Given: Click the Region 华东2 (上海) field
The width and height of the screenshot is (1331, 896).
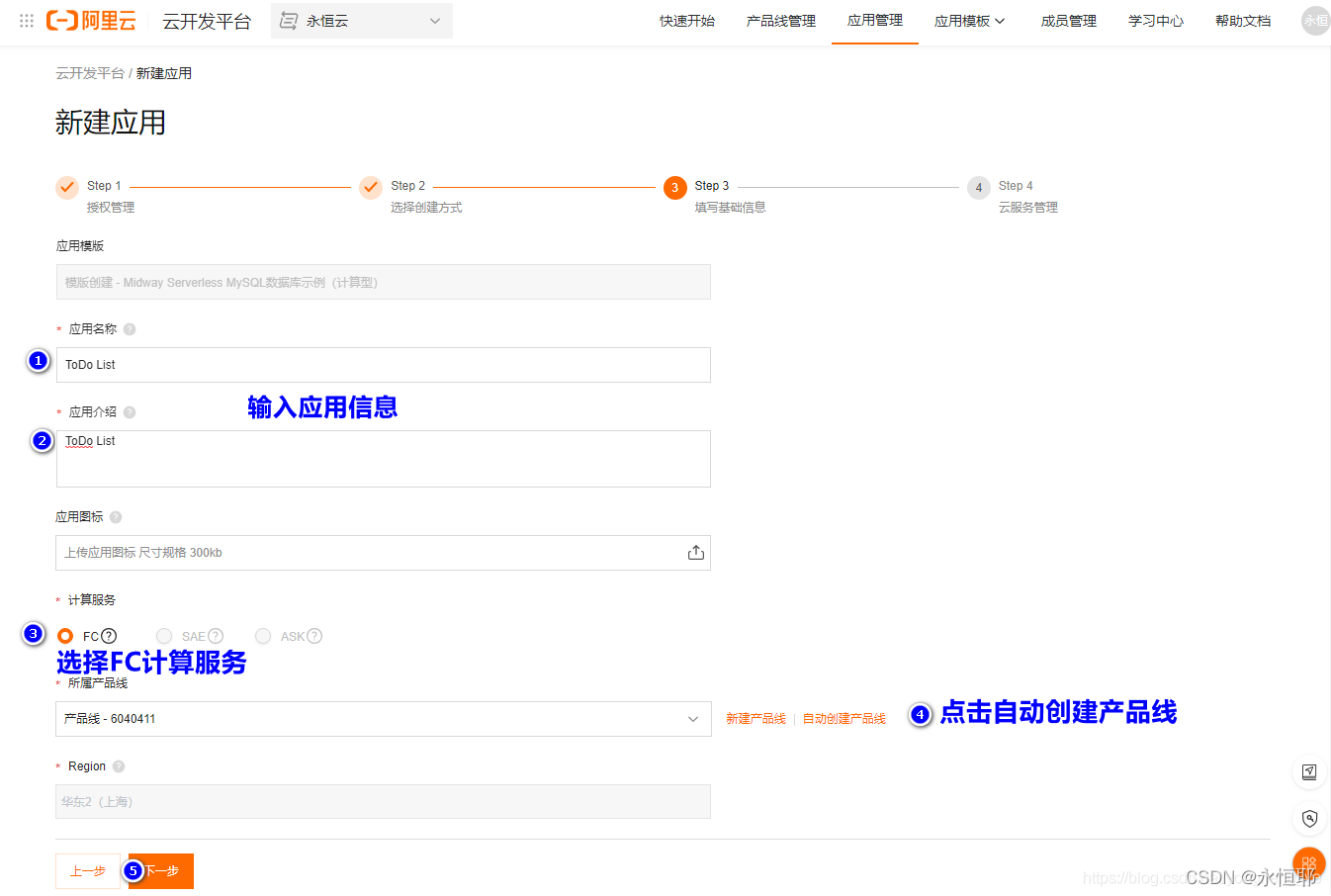Looking at the screenshot, I should click(383, 802).
